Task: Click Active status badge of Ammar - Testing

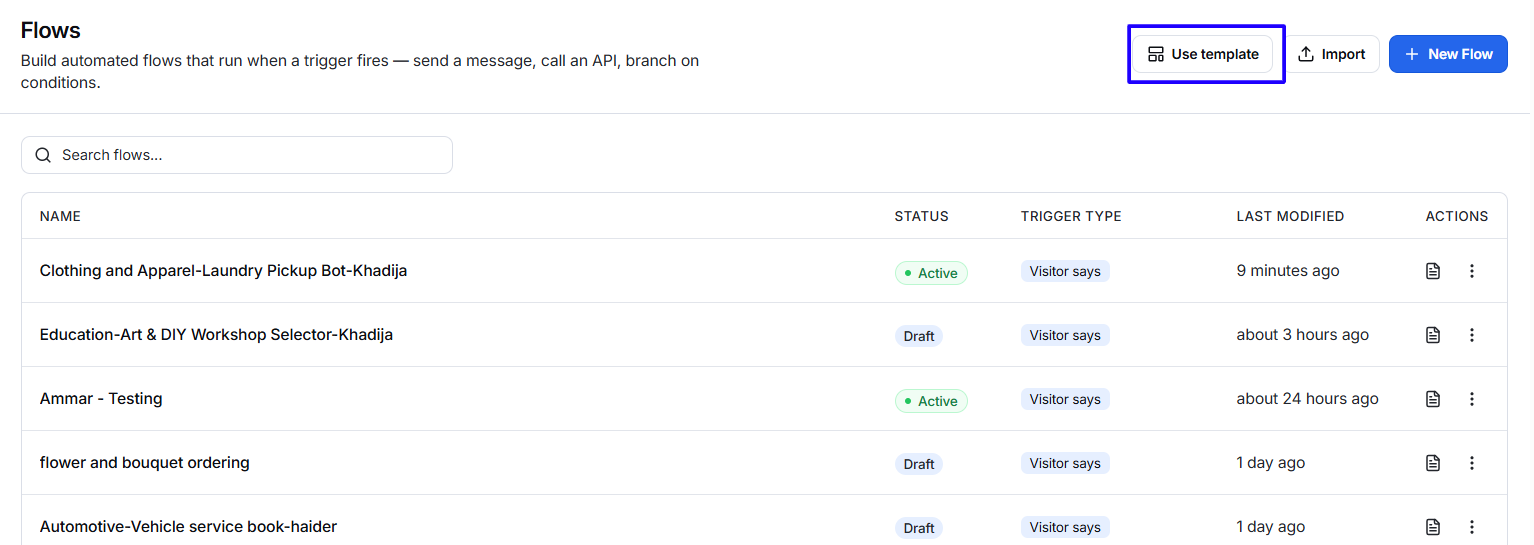Action: pos(931,401)
